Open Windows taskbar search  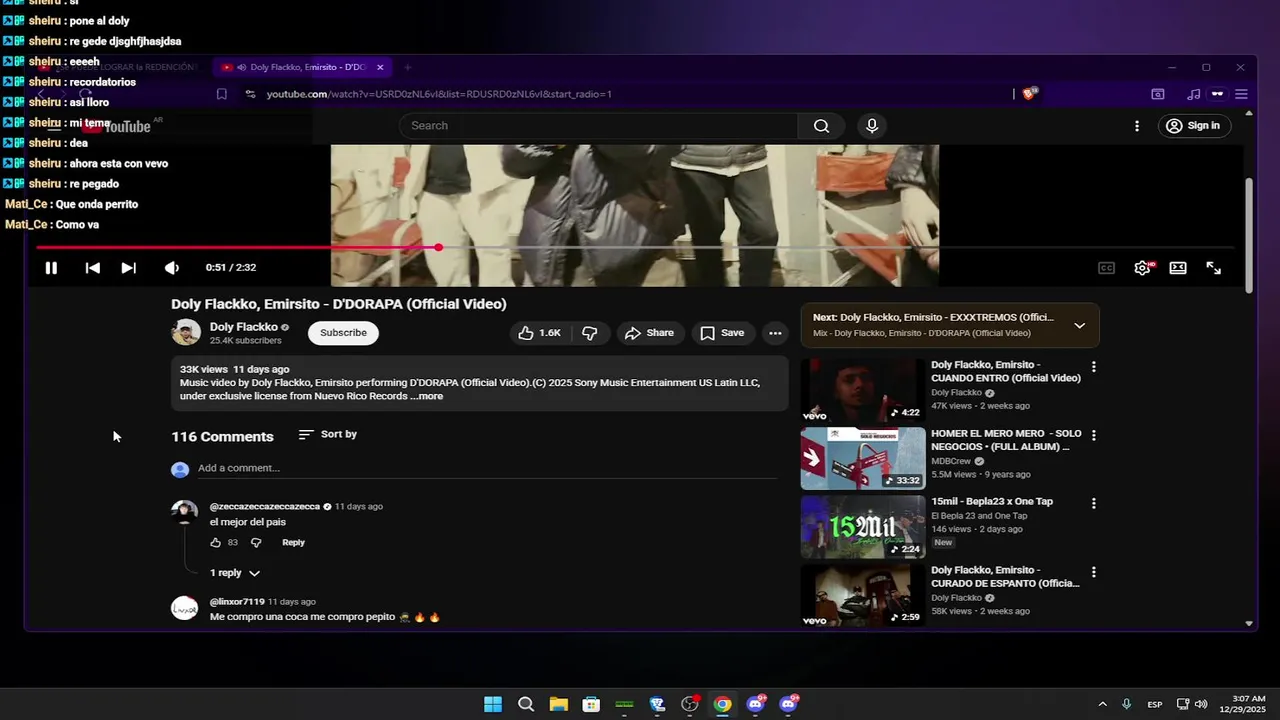coord(526,704)
